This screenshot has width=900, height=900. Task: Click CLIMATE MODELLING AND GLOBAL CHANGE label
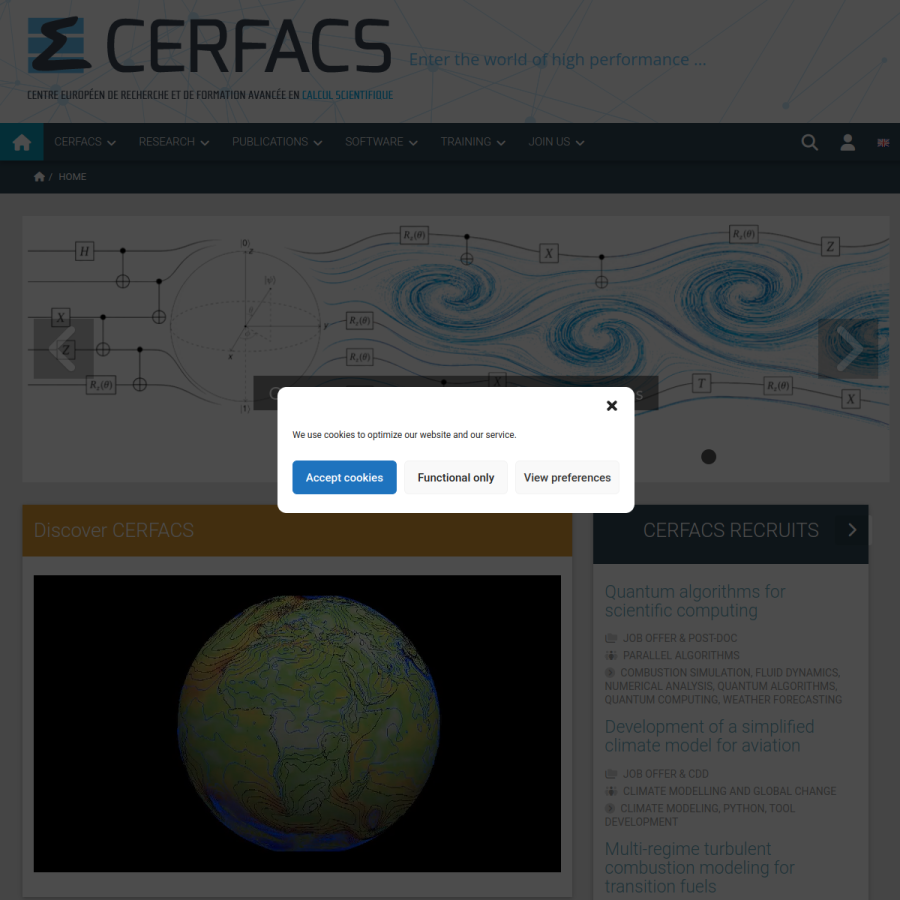point(730,791)
